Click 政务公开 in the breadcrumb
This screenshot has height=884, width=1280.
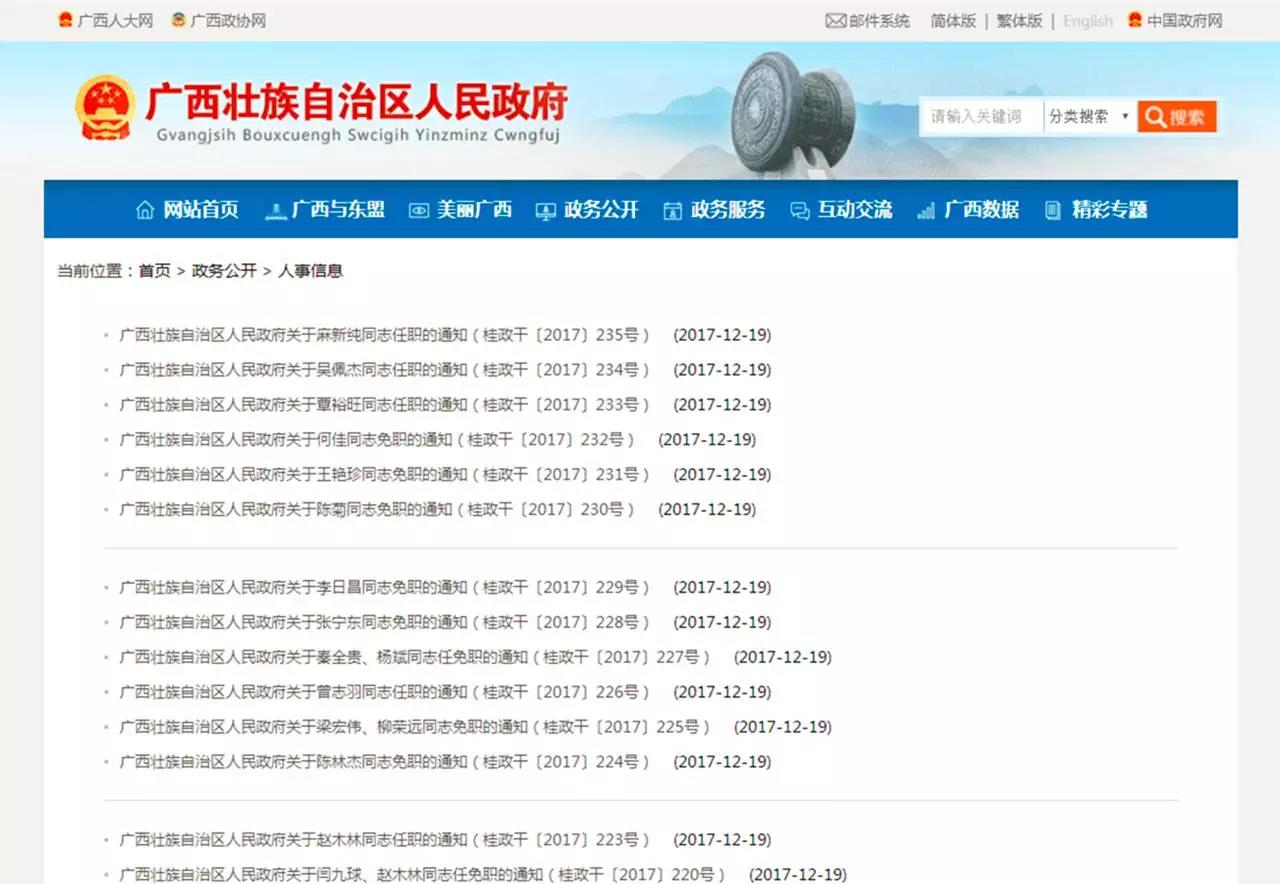[x=224, y=271]
